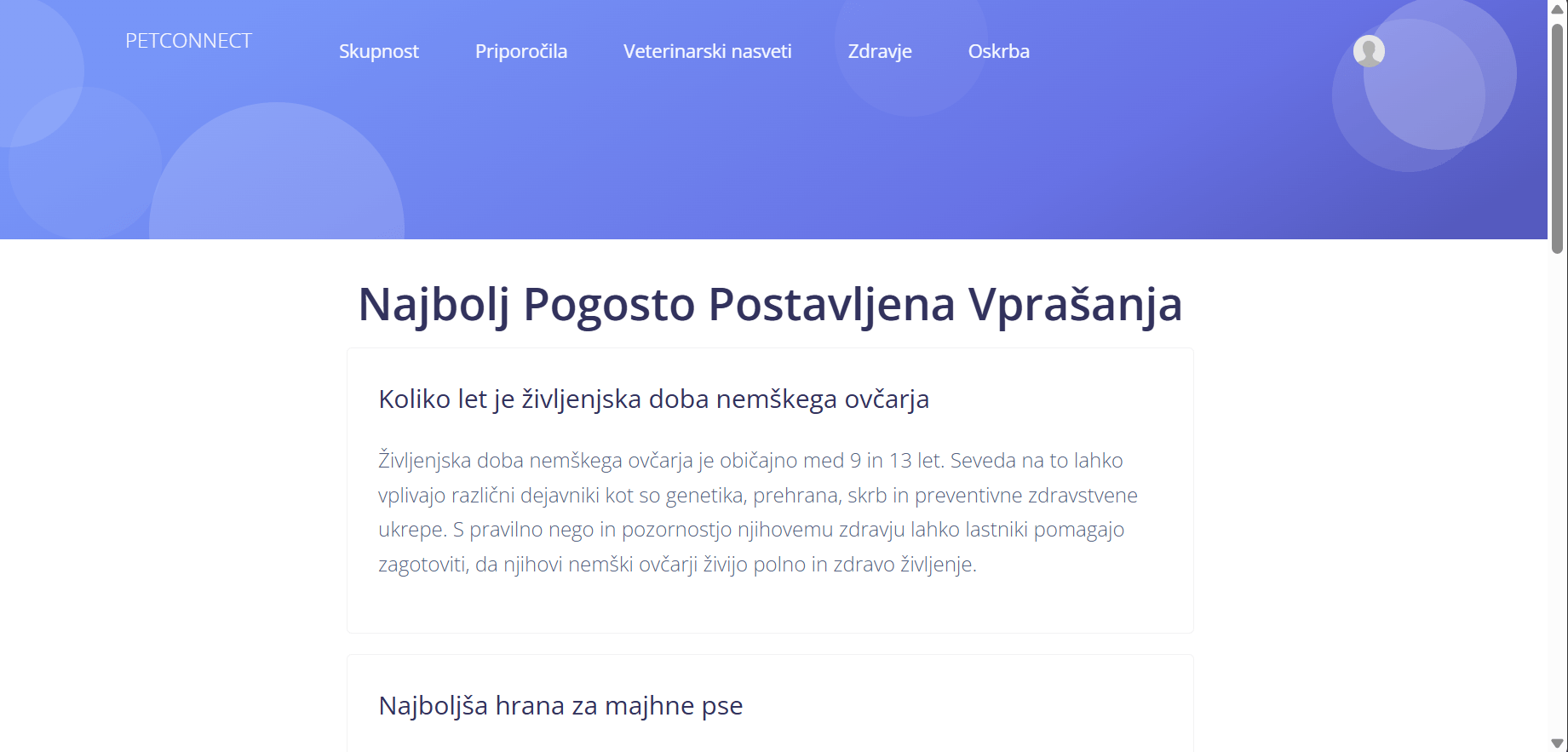The height and width of the screenshot is (752, 1568).
Task: Click the scrollbar up arrow
Action: [1558, 9]
